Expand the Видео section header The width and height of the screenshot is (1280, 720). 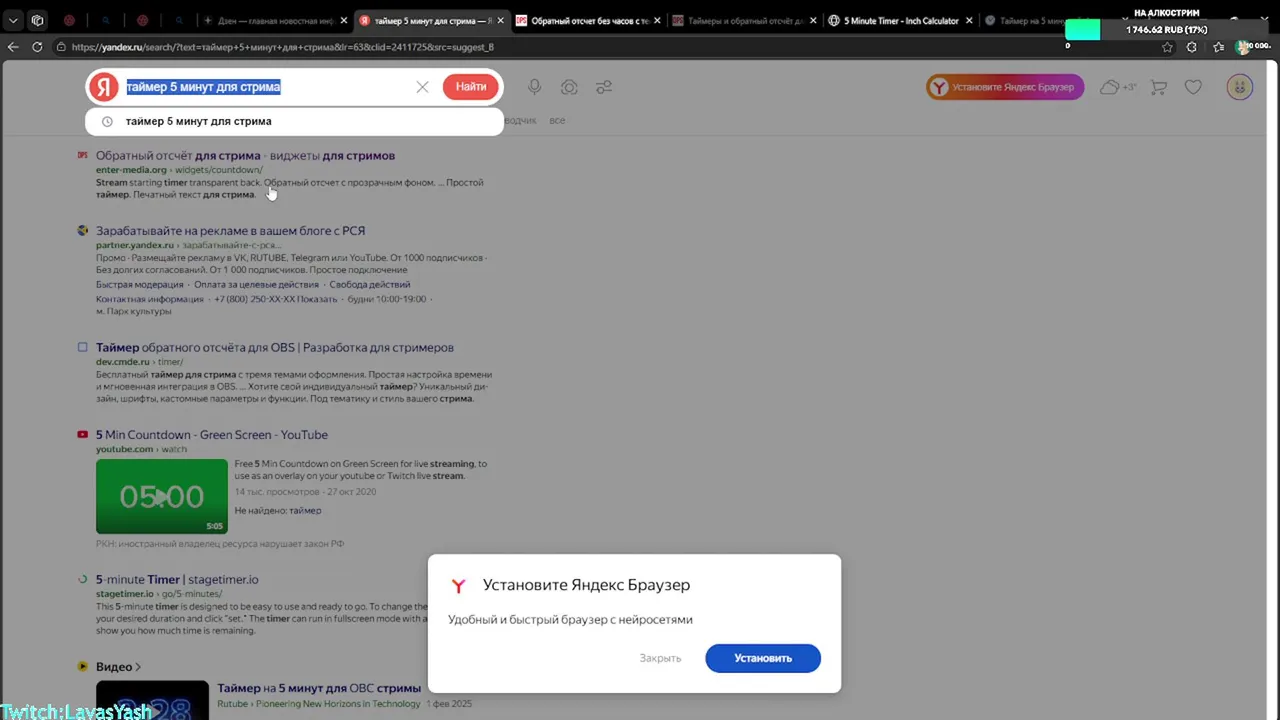118,666
